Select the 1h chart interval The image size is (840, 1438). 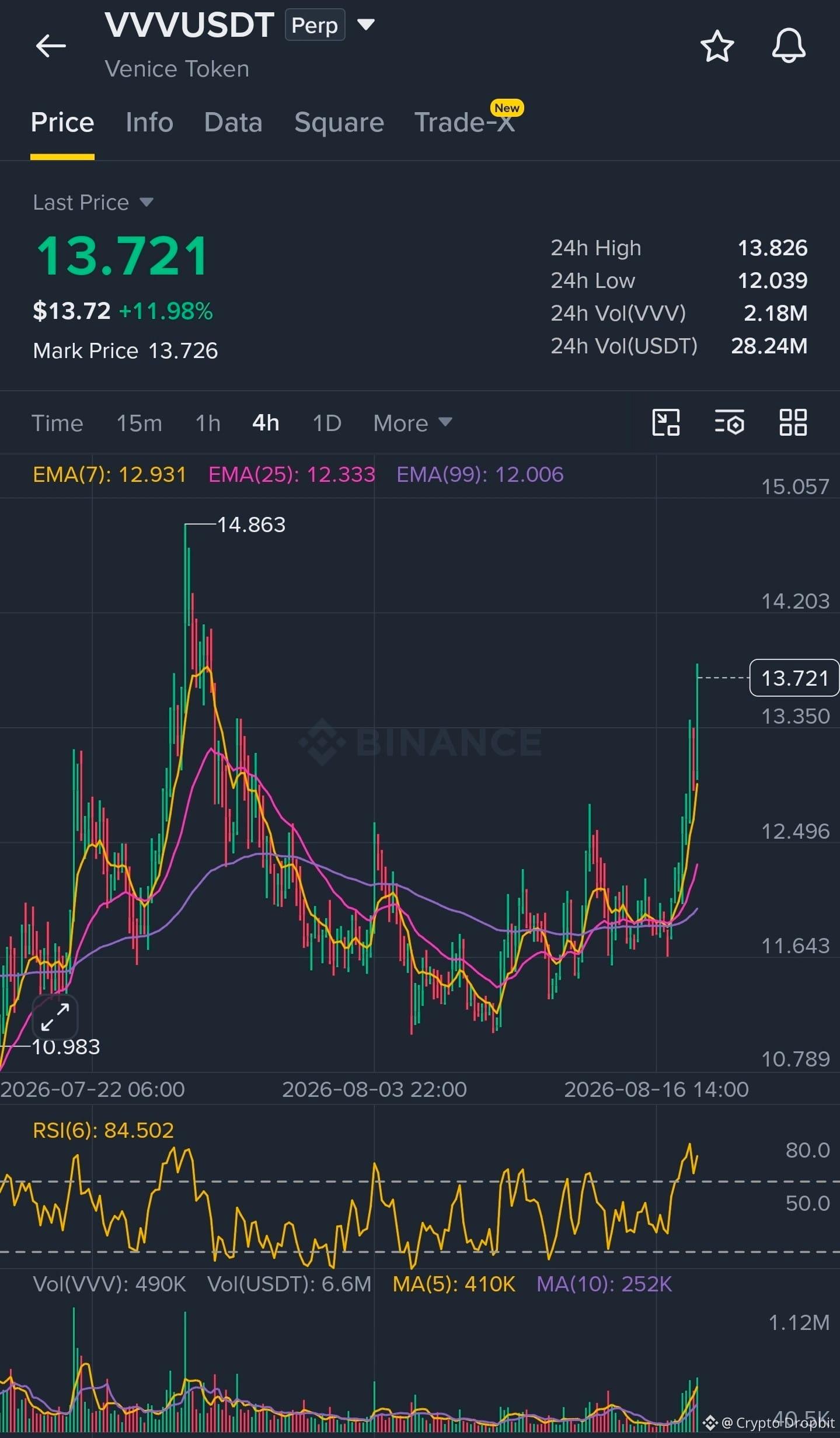[x=208, y=423]
